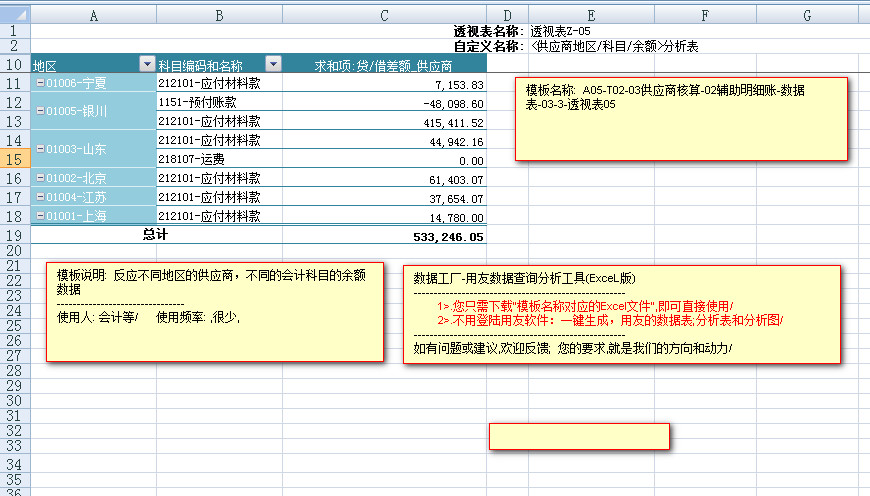870x496 pixels.
Task: Collapse the 01006-宁夏 region group
Action: pyautogui.click(x=40, y=84)
